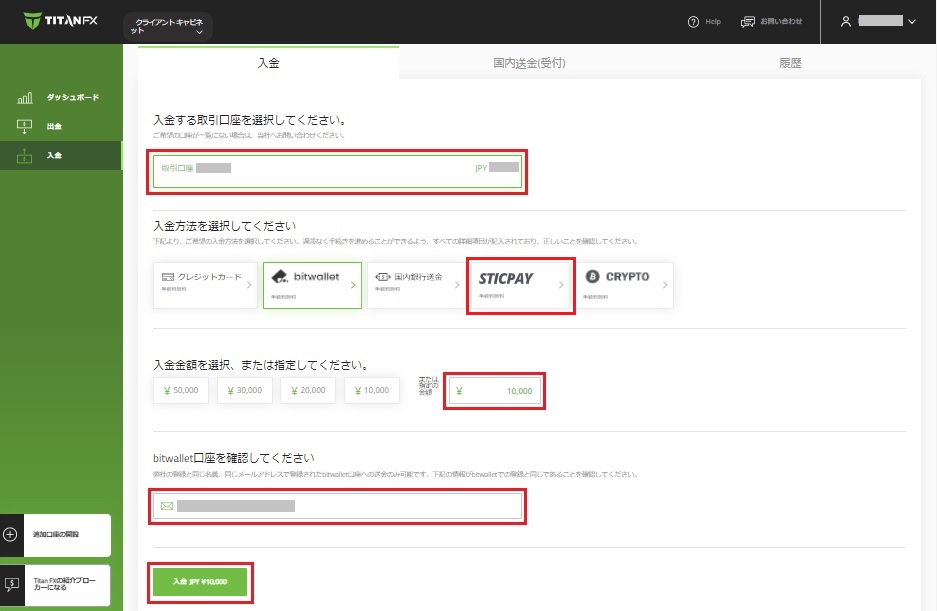This screenshot has width=937, height=611.
Task: Click the CRYPTO card chevron
Action: tap(665, 285)
